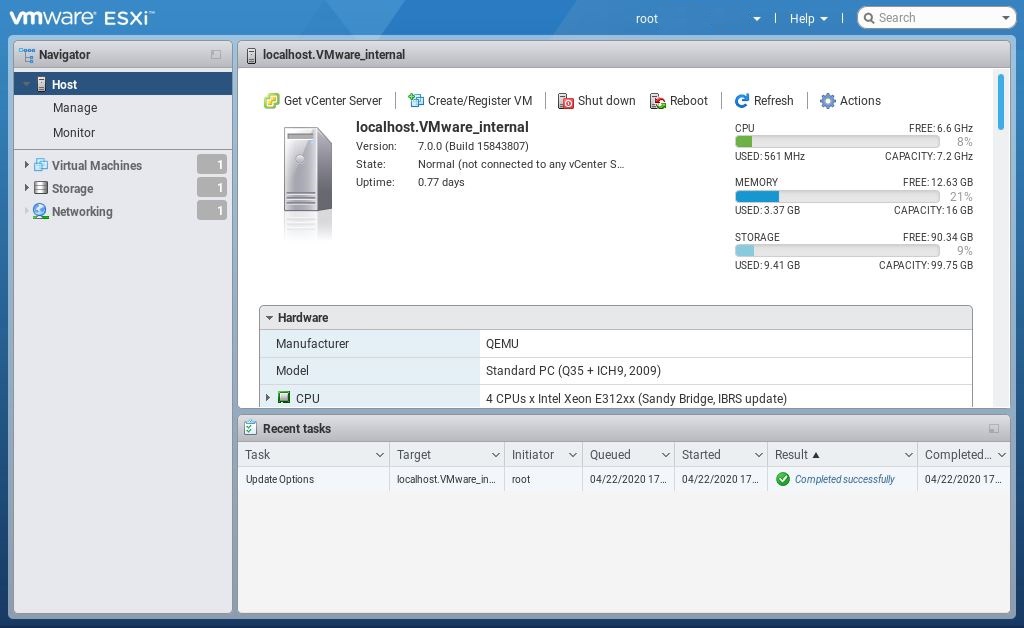Minimize the Recent tasks panel
This screenshot has height=628, width=1024.
point(993,429)
